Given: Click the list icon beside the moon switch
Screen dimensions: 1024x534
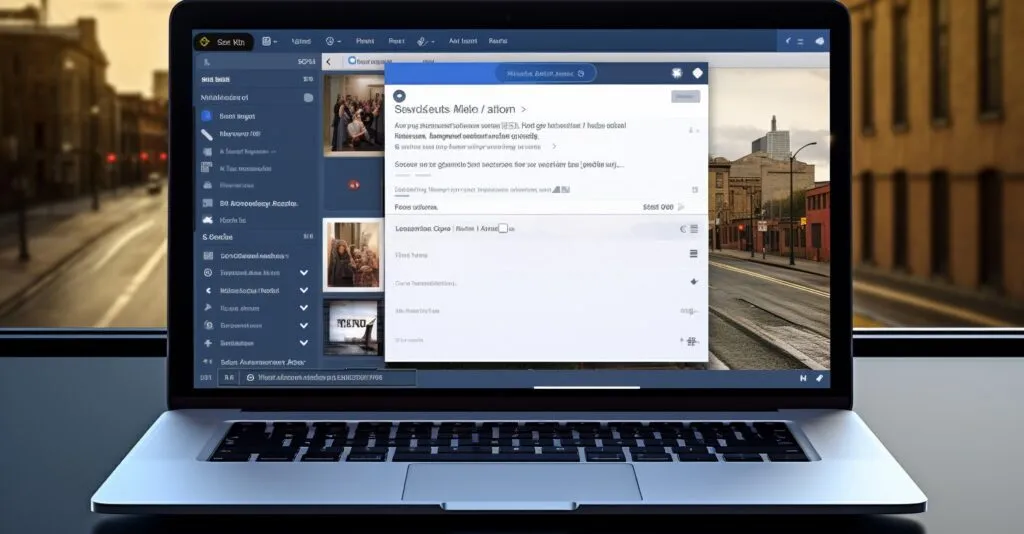Looking at the screenshot, I should 694,229.
